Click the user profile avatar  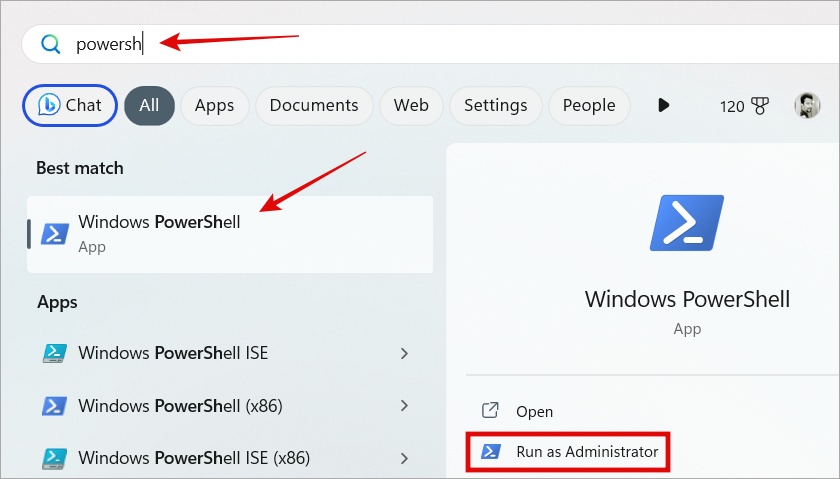pyautogui.click(x=807, y=105)
